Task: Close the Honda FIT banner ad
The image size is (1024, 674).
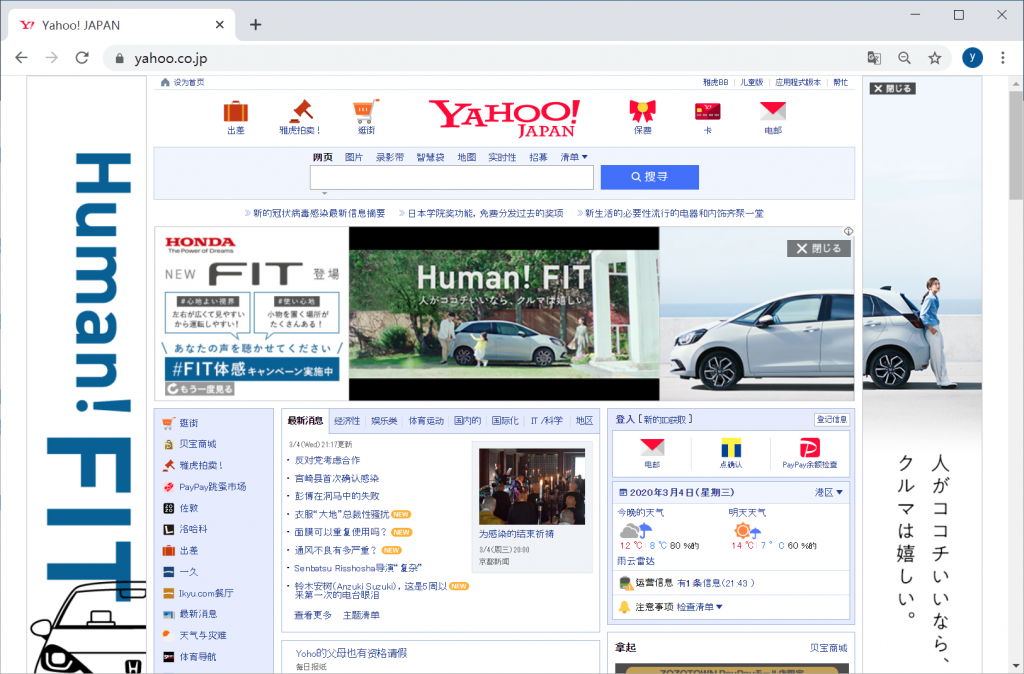Action: [818, 248]
